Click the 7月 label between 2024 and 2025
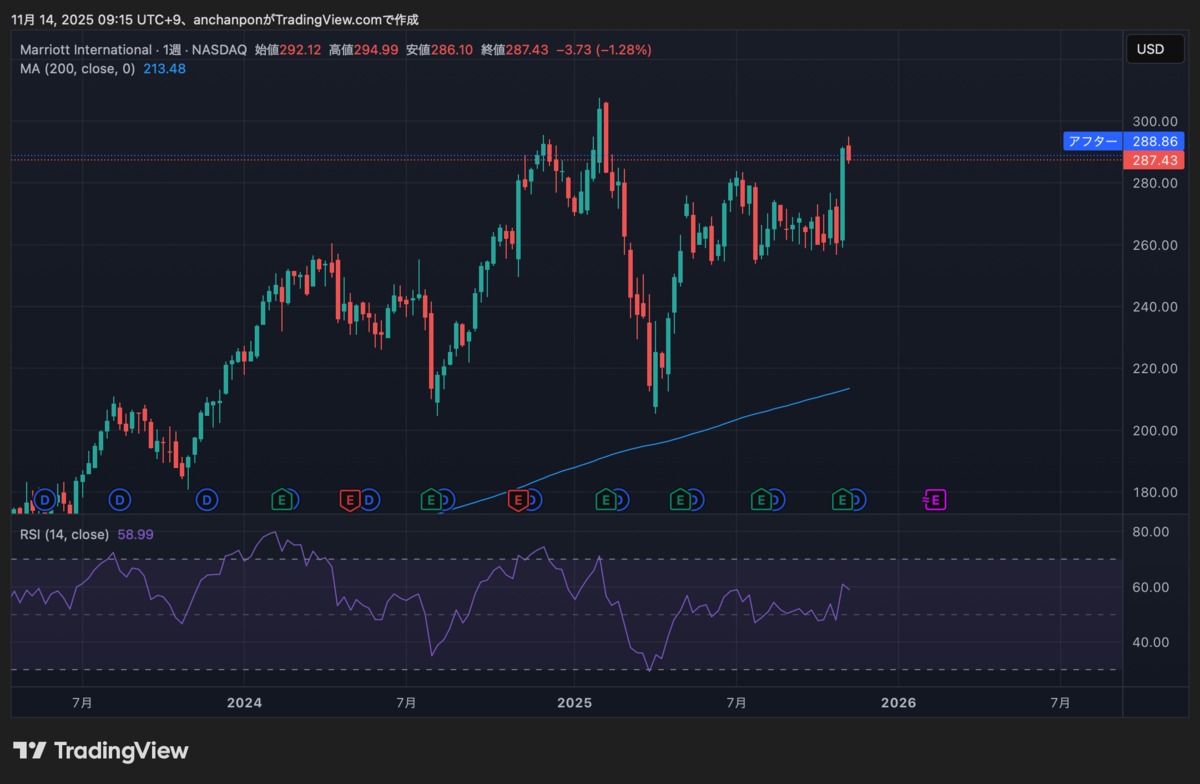Viewport: 1200px width, 784px height. click(408, 703)
